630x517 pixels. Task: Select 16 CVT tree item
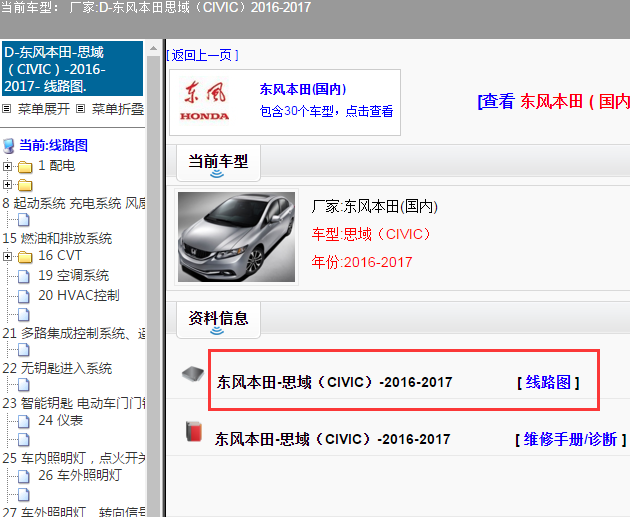[x=60, y=255]
